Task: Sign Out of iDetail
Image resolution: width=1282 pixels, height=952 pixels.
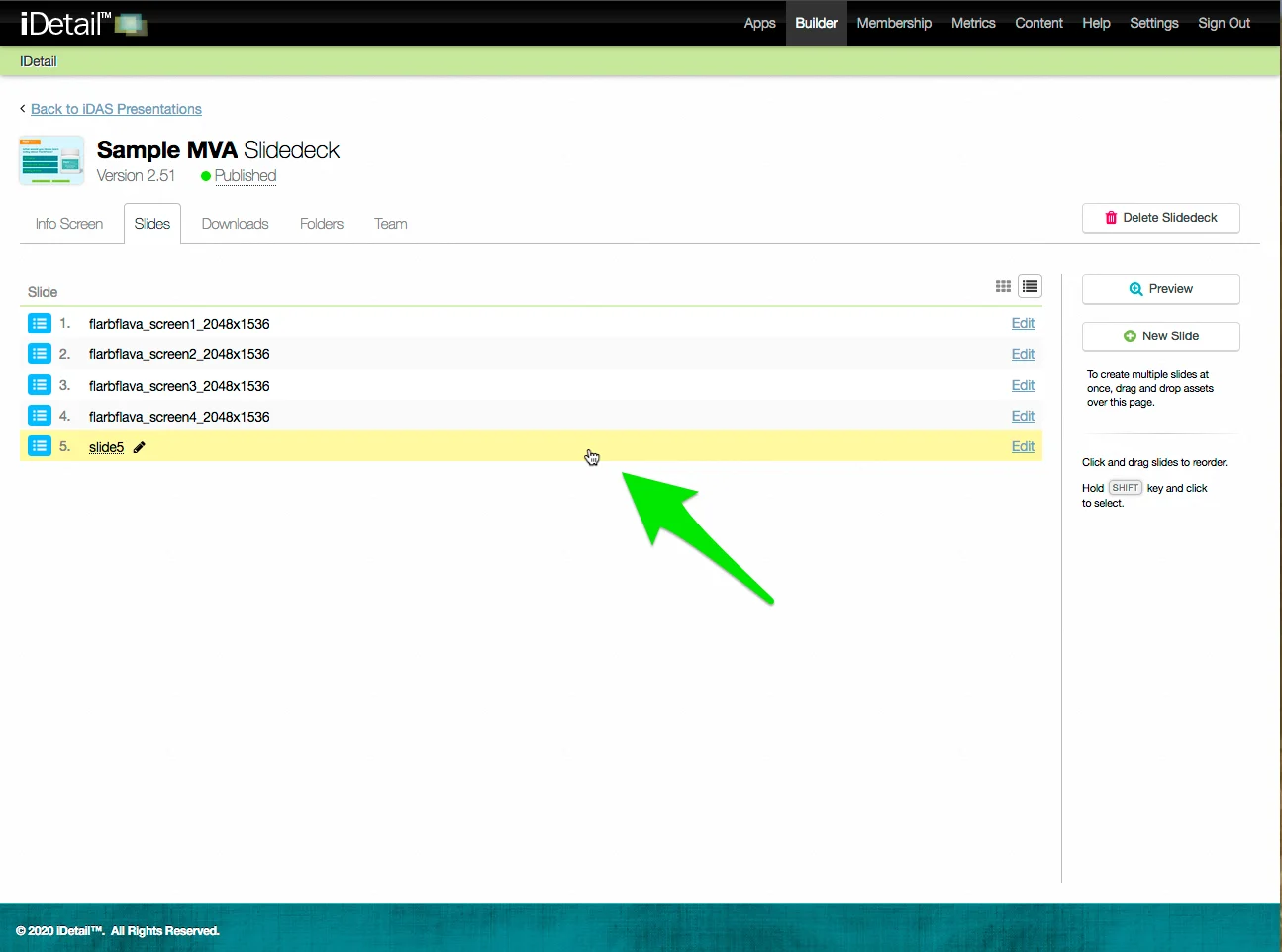Action: (1225, 23)
